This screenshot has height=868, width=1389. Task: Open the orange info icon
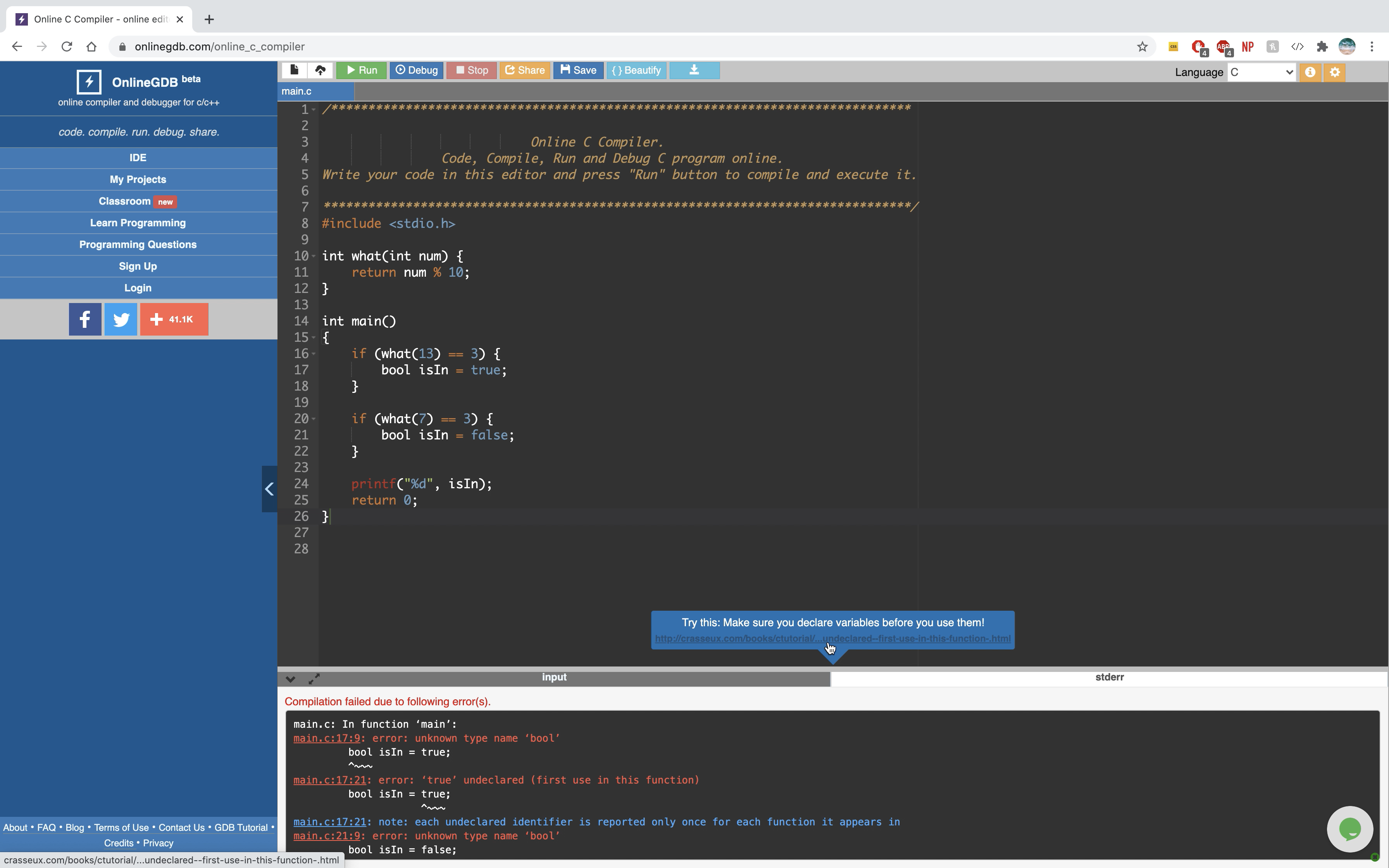tap(1310, 72)
